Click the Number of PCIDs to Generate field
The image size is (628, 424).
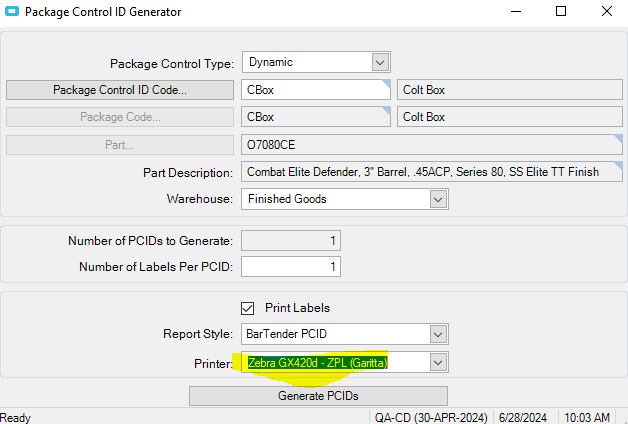pos(291,241)
